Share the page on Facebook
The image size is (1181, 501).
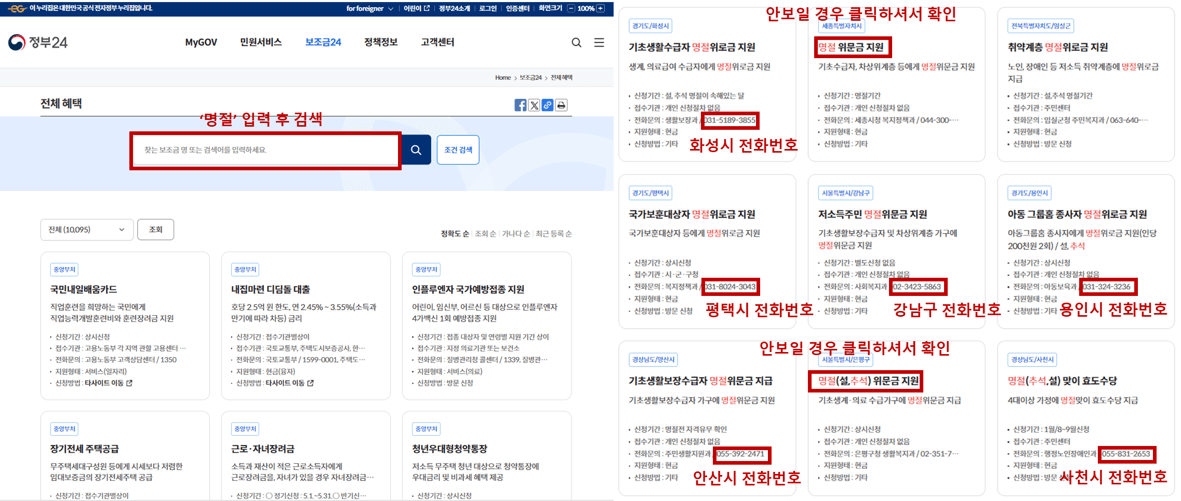[520, 105]
